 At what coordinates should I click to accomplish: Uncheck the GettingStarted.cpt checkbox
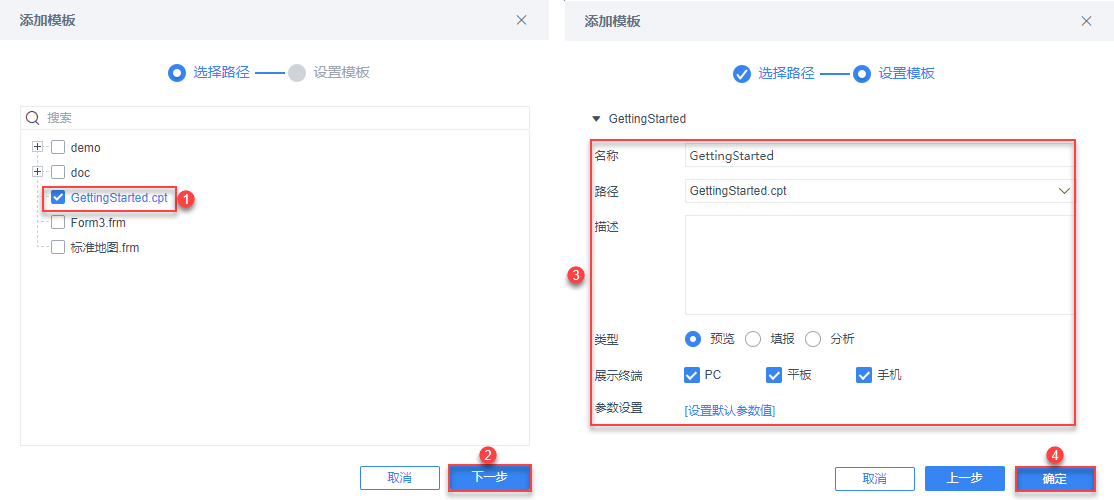(x=58, y=197)
